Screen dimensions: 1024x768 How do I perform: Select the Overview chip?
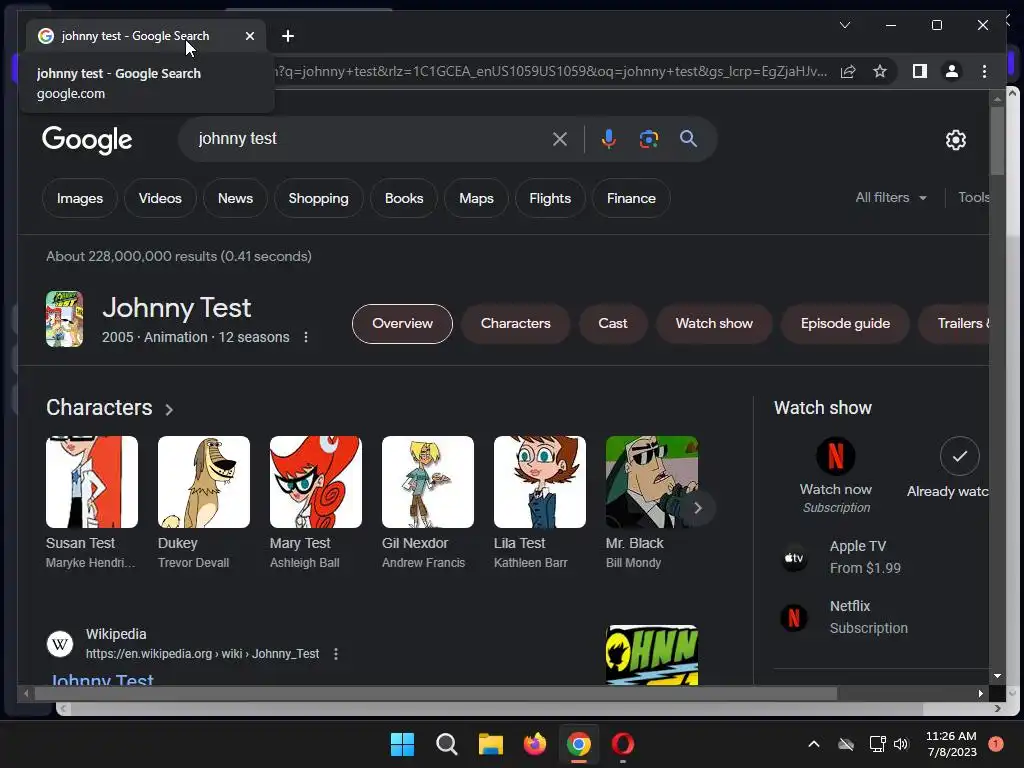(402, 323)
